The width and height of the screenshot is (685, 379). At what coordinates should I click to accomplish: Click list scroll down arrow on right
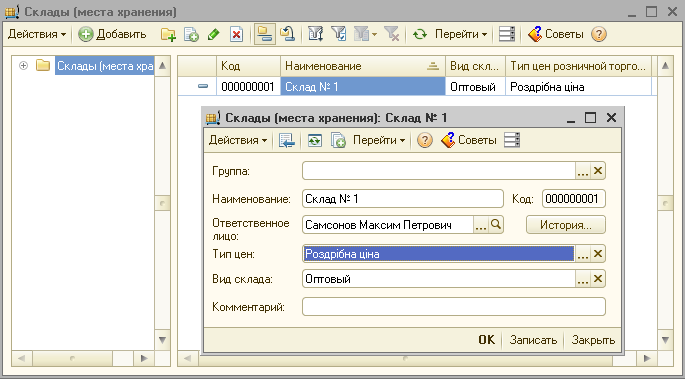[x=665, y=340]
